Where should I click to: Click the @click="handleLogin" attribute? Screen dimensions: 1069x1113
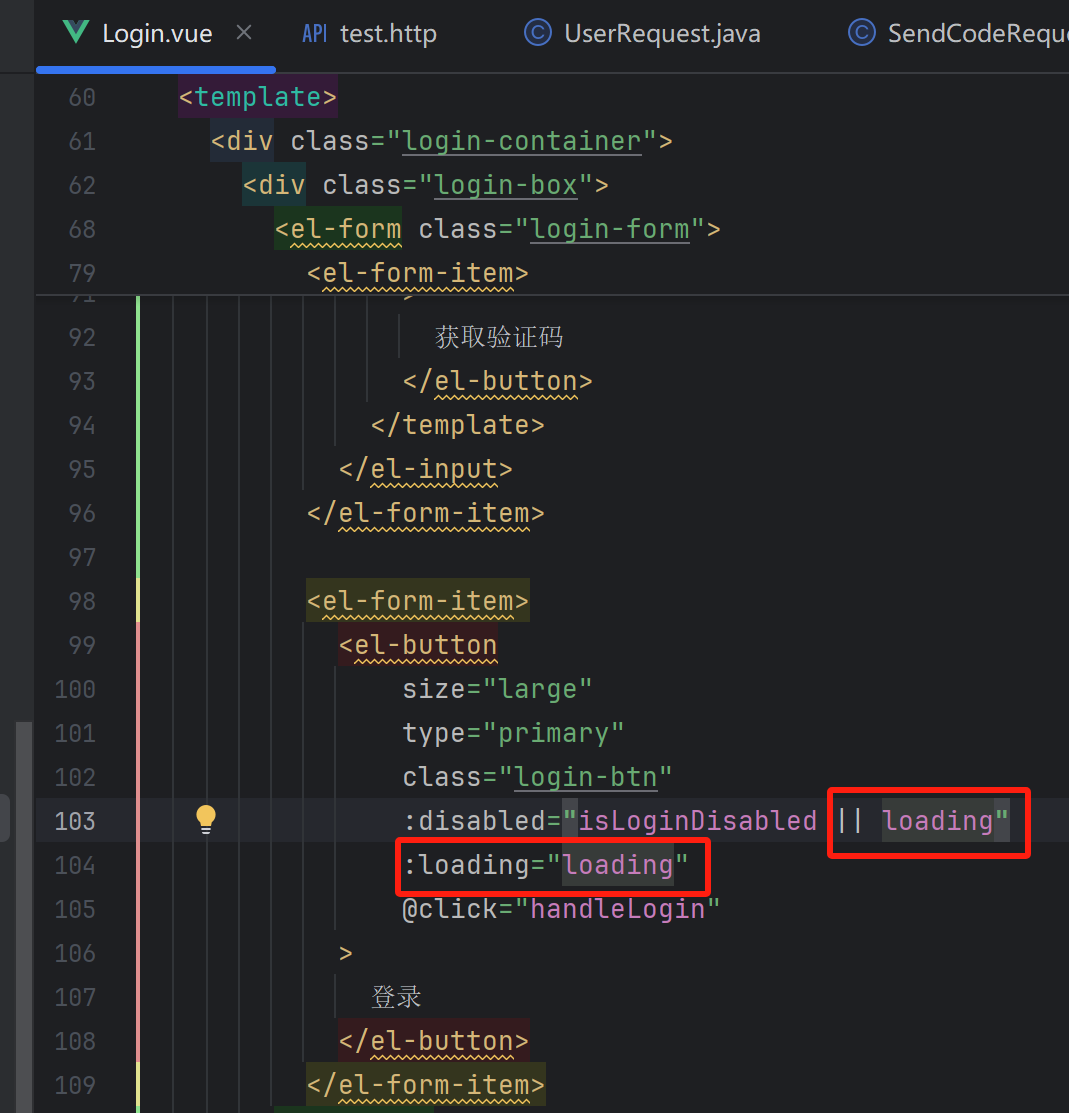(x=561, y=909)
